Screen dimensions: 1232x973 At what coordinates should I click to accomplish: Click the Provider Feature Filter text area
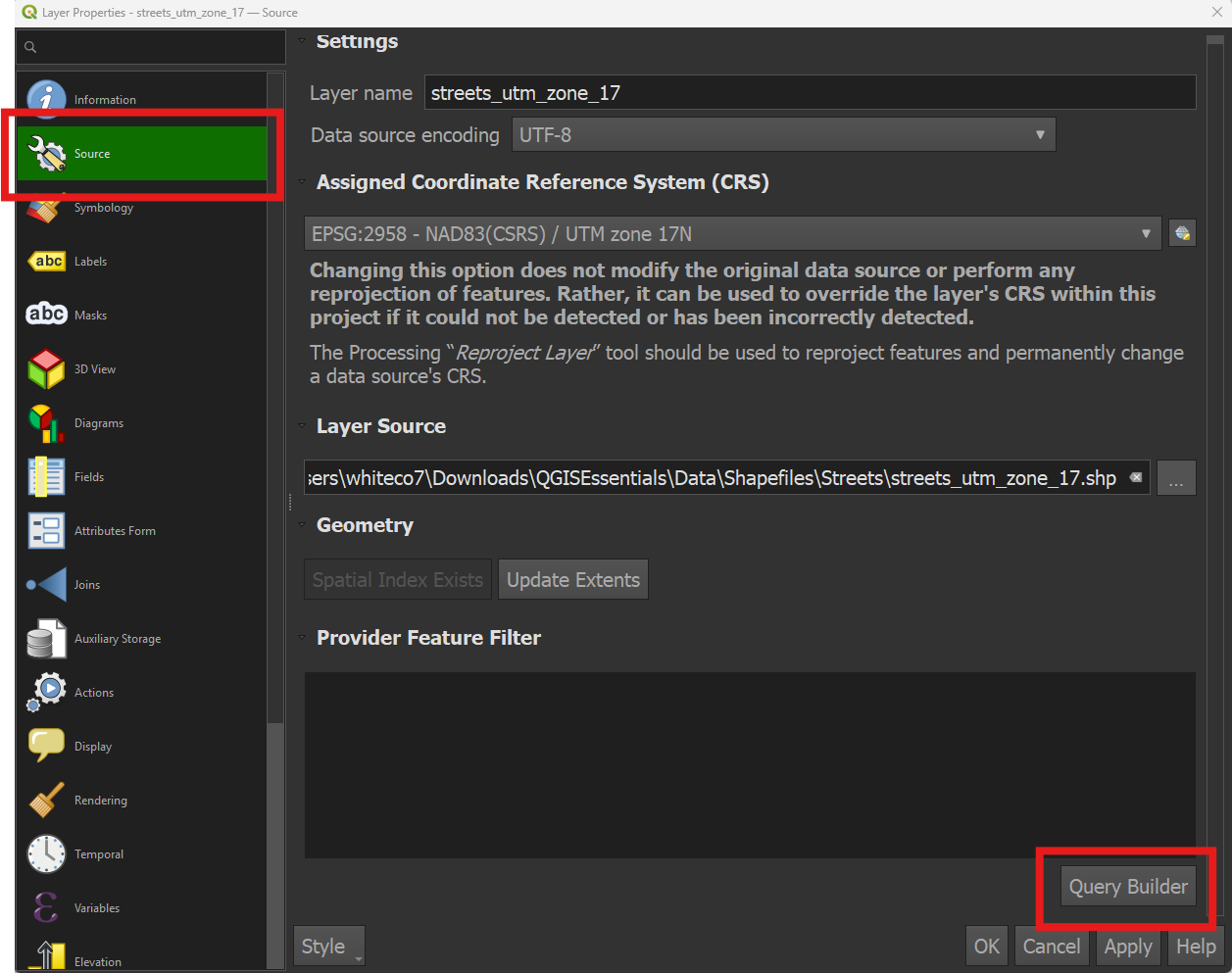(750, 765)
